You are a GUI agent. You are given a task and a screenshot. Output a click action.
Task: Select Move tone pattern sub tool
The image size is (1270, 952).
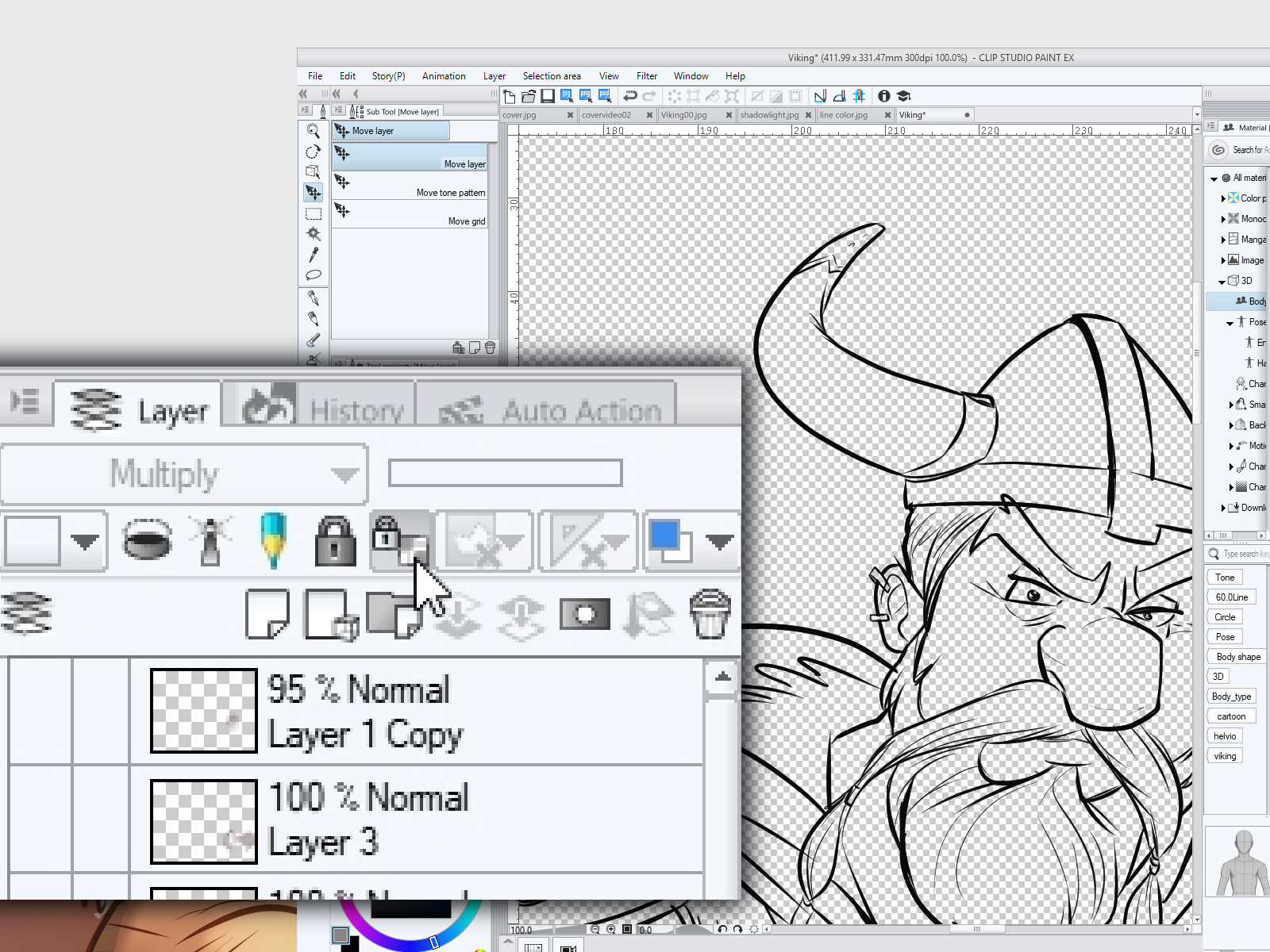click(x=410, y=186)
